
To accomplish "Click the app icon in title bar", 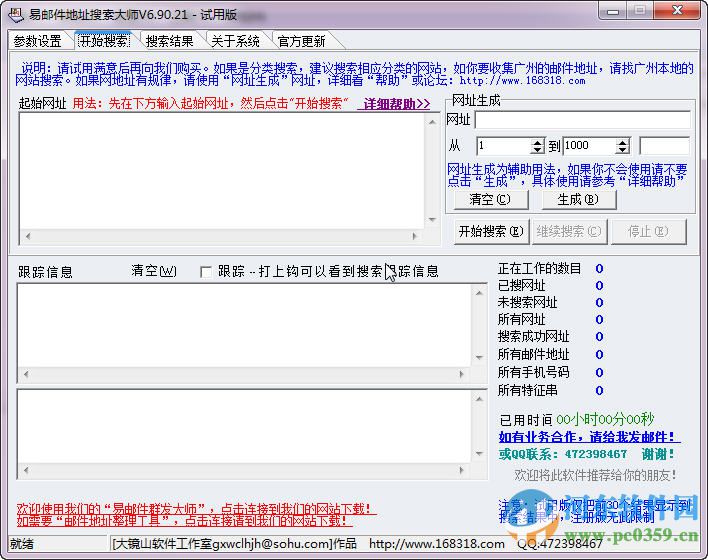I will coord(15,14).
